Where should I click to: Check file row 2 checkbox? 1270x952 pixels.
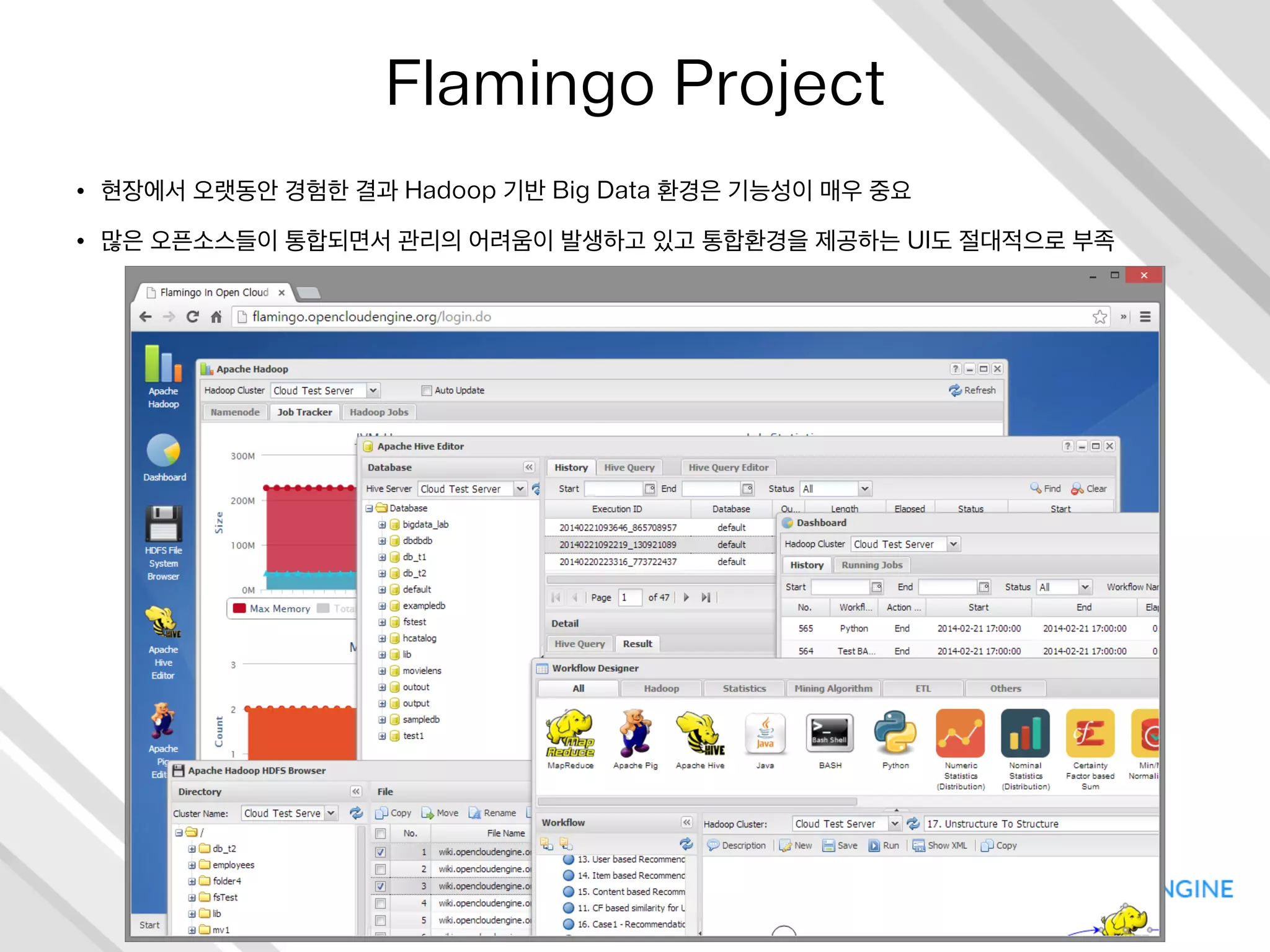(381, 869)
